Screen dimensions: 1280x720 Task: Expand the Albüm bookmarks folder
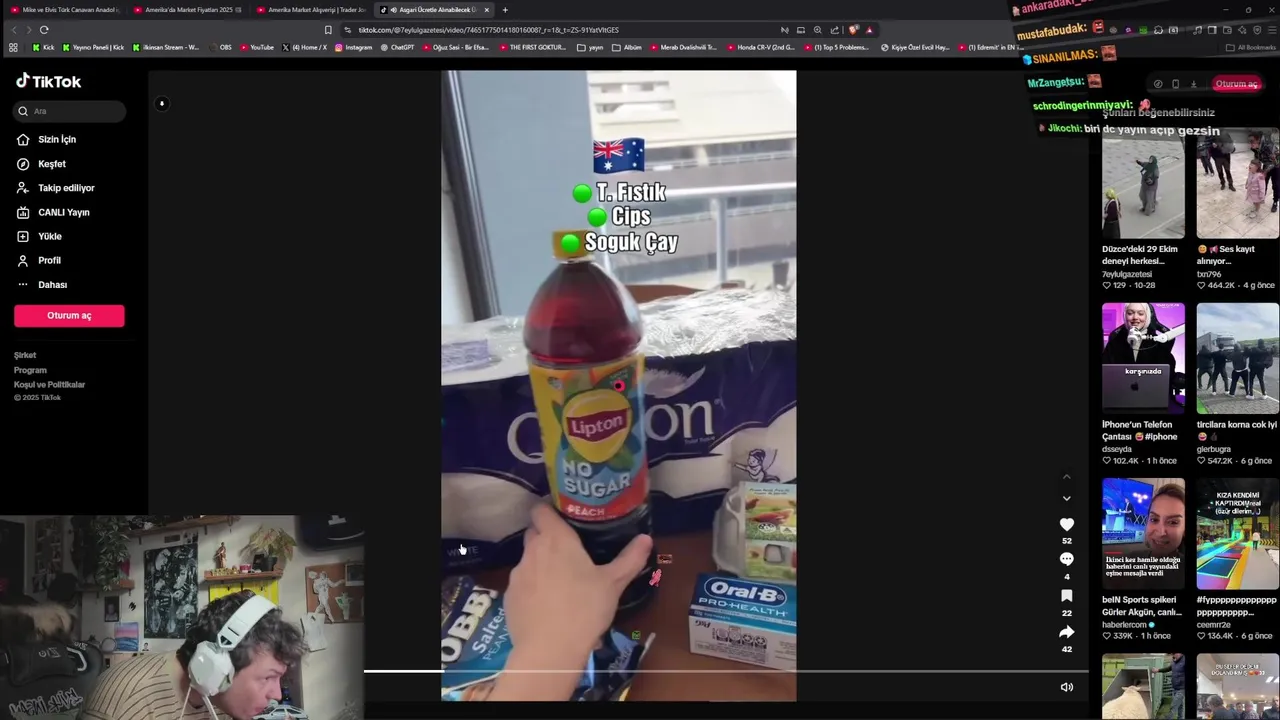[x=627, y=47]
